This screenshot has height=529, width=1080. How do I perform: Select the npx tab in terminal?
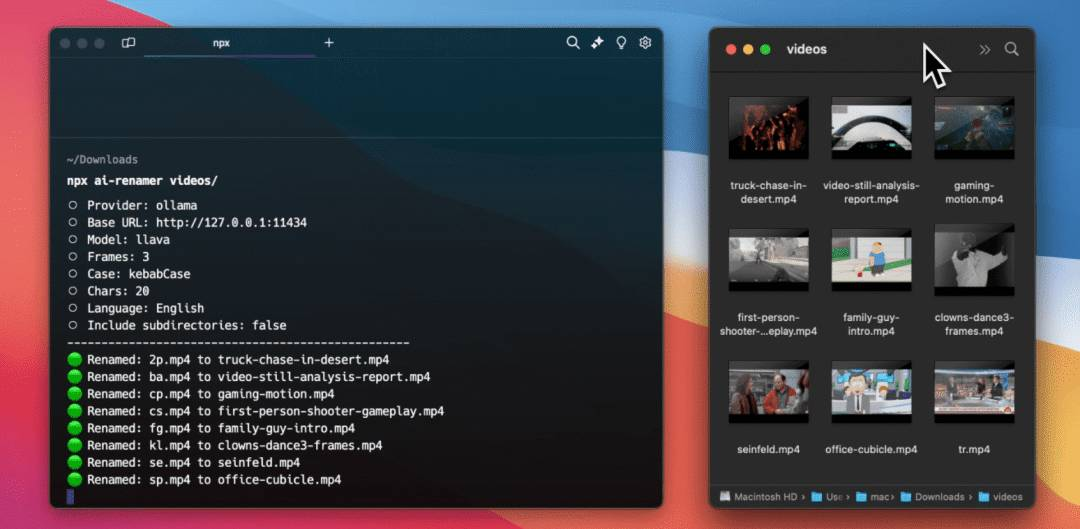point(221,43)
